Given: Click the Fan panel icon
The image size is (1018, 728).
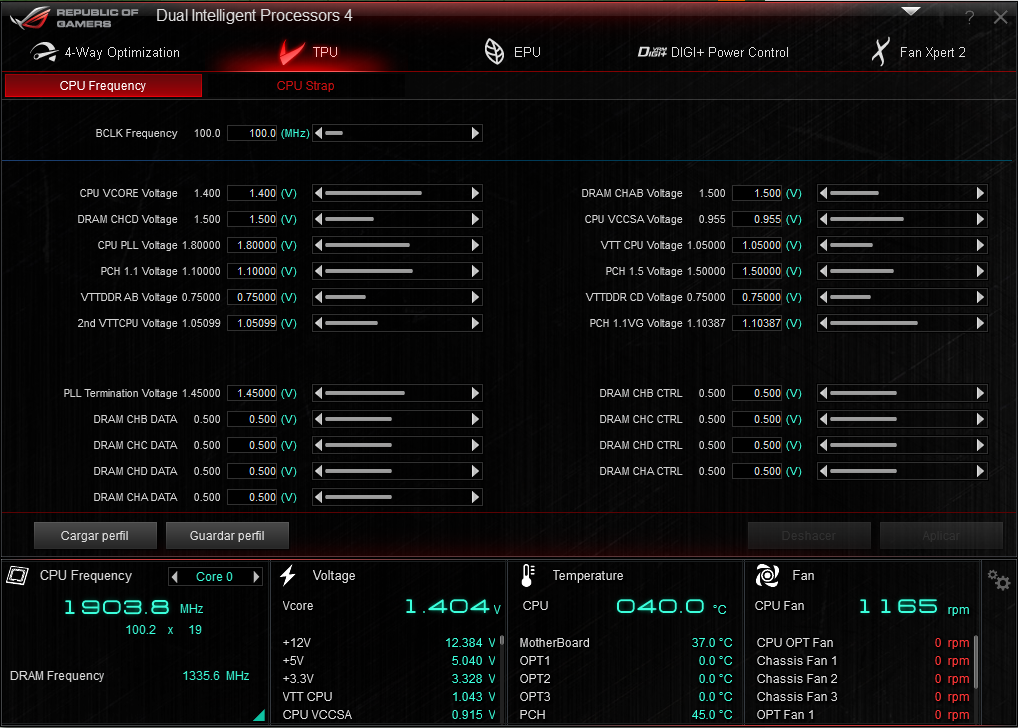Looking at the screenshot, I should pyautogui.click(x=767, y=575).
